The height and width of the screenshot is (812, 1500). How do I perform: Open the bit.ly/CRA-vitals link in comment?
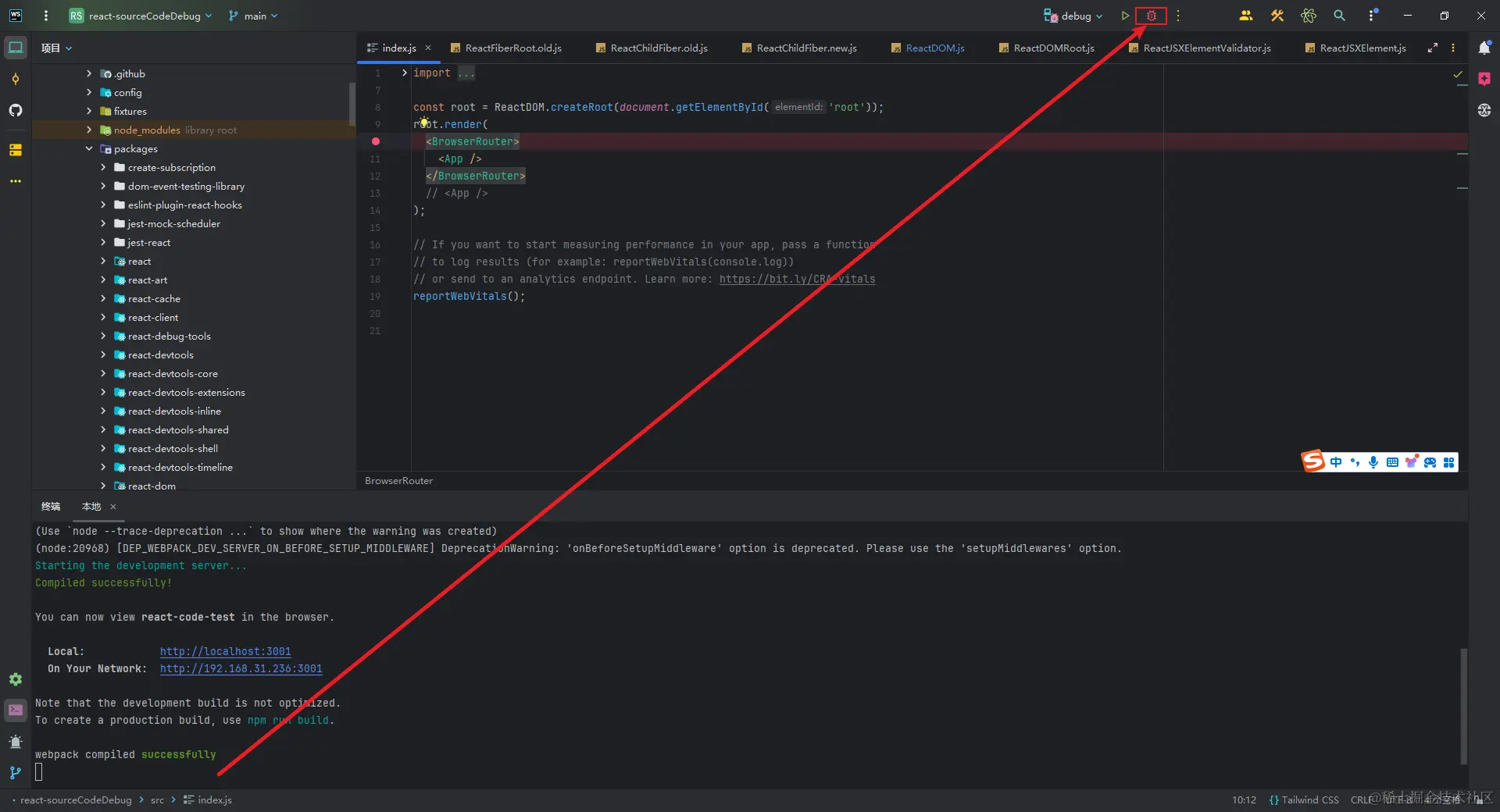797,279
